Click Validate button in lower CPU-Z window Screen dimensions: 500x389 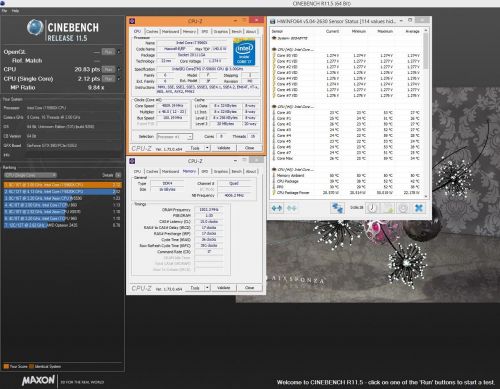tap(224, 288)
